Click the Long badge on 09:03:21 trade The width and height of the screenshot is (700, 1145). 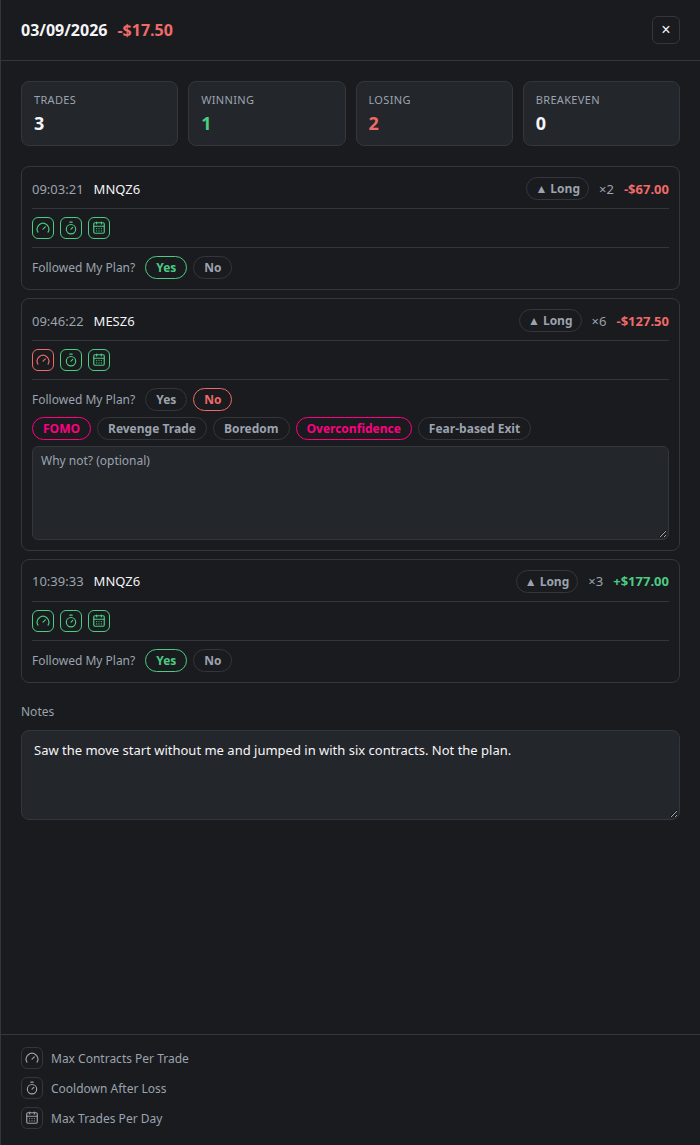(x=558, y=189)
